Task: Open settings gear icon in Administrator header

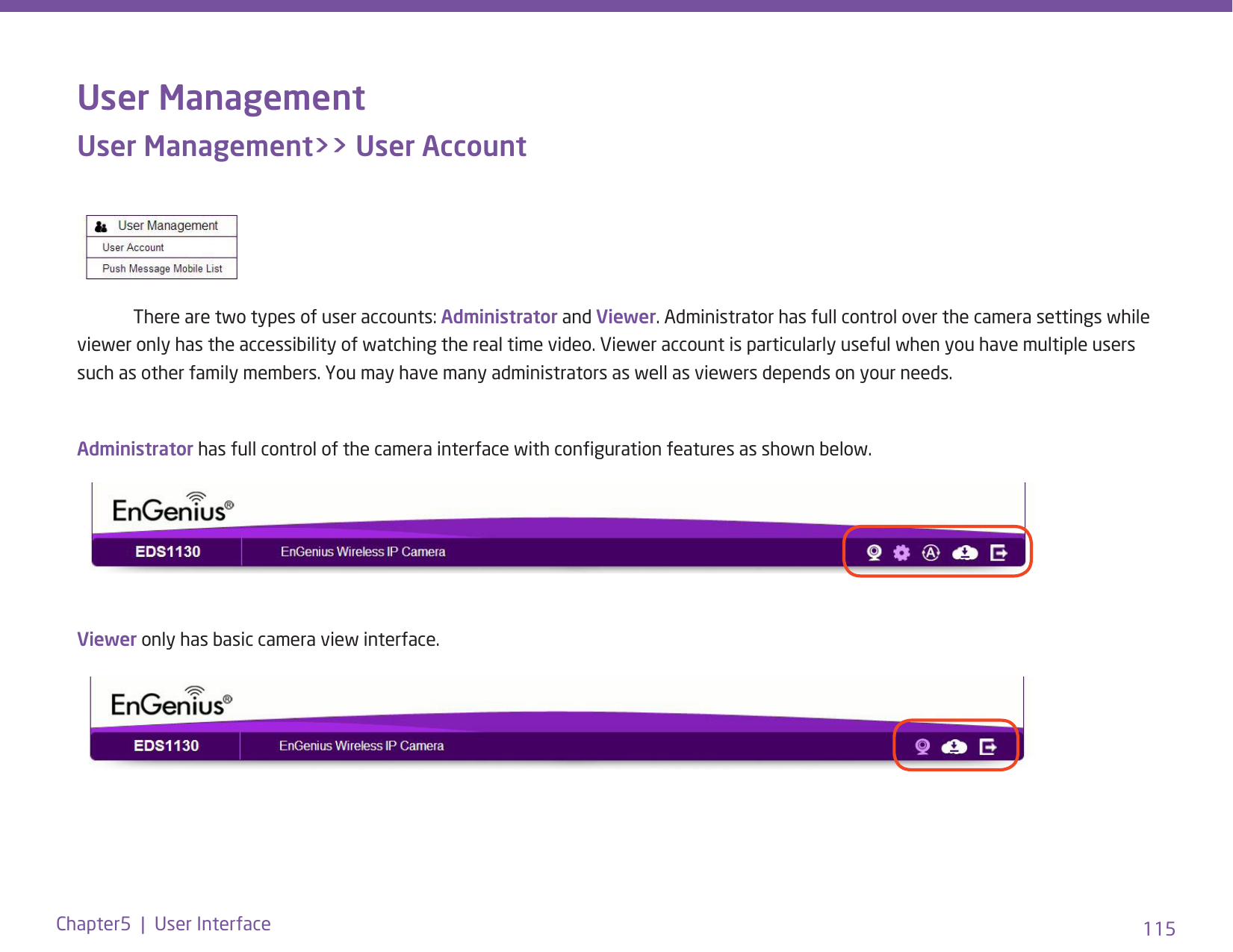Action: click(902, 553)
